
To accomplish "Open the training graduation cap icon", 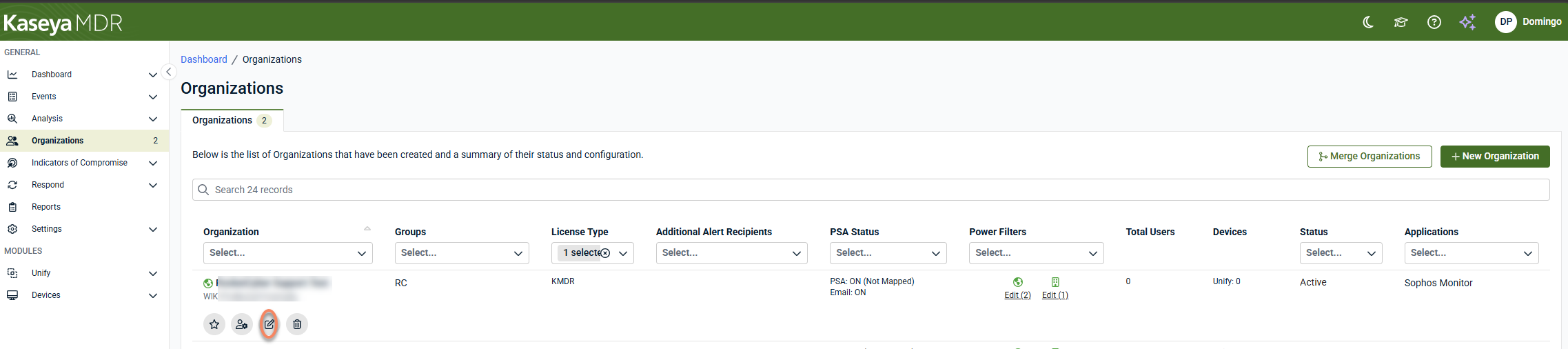I will pos(1401,22).
